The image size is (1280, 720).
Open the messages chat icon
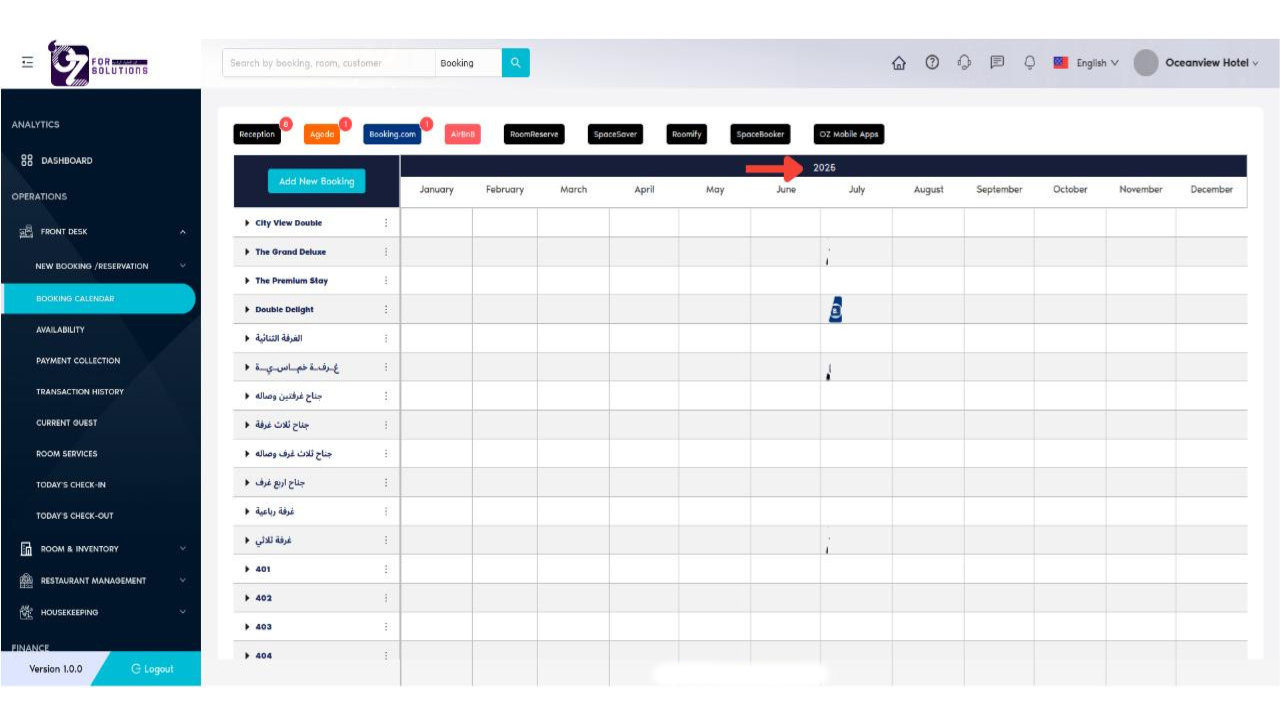tap(997, 63)
